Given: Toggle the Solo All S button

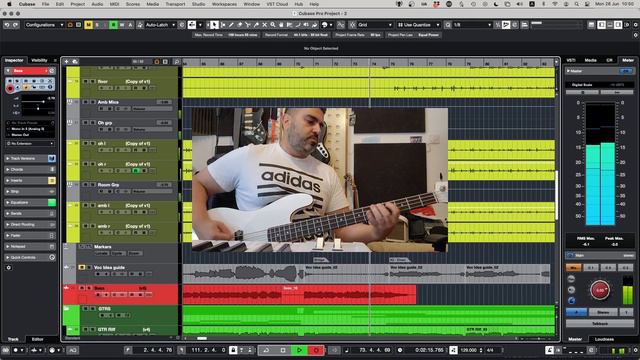Looking at the screenshot, I should [x=97, y=25].
